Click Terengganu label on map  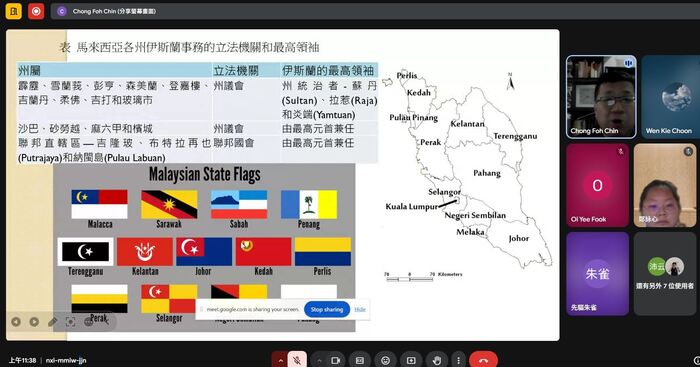[515, 136]
